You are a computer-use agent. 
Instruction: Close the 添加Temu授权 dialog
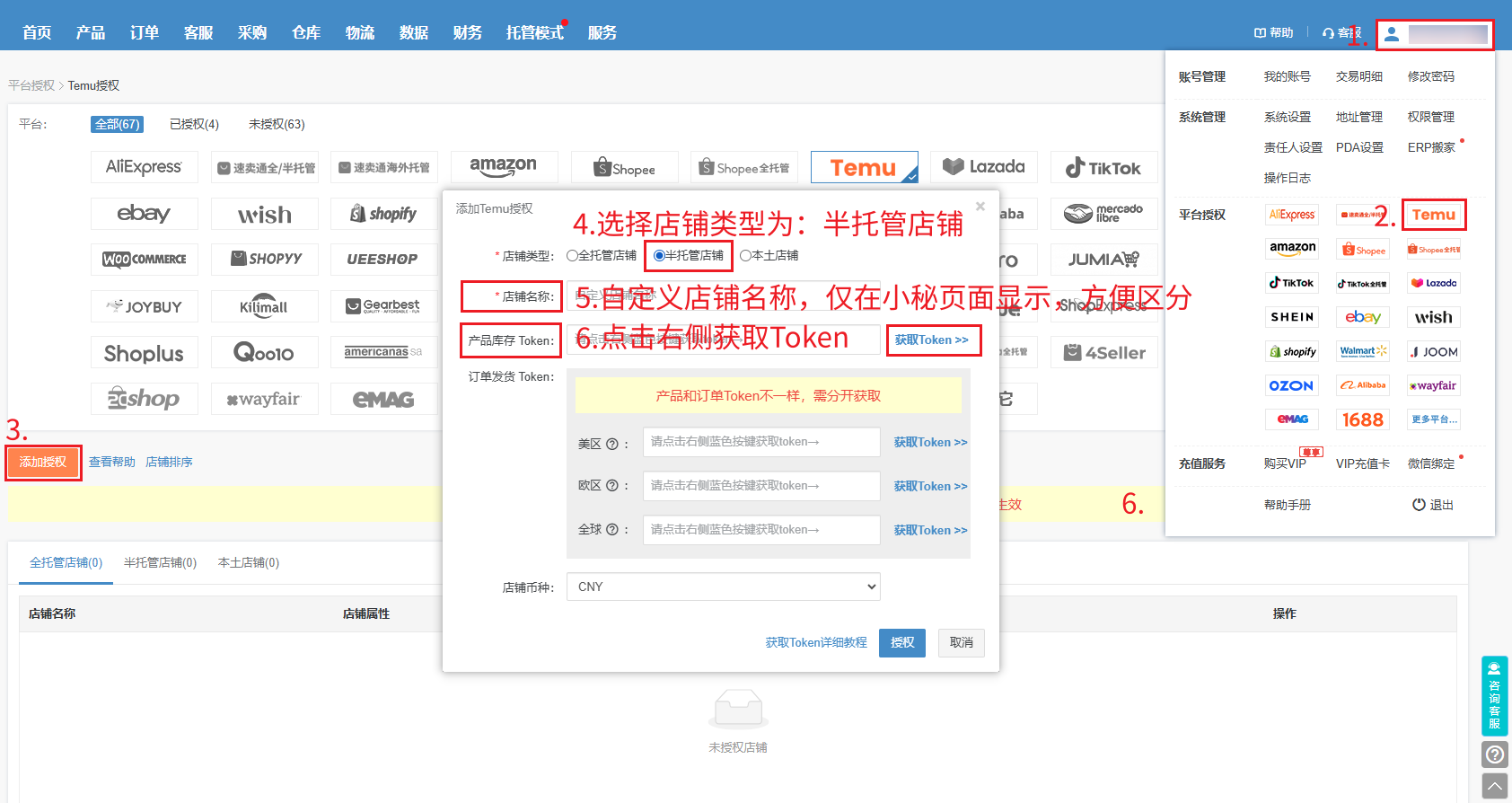(980, 207)
